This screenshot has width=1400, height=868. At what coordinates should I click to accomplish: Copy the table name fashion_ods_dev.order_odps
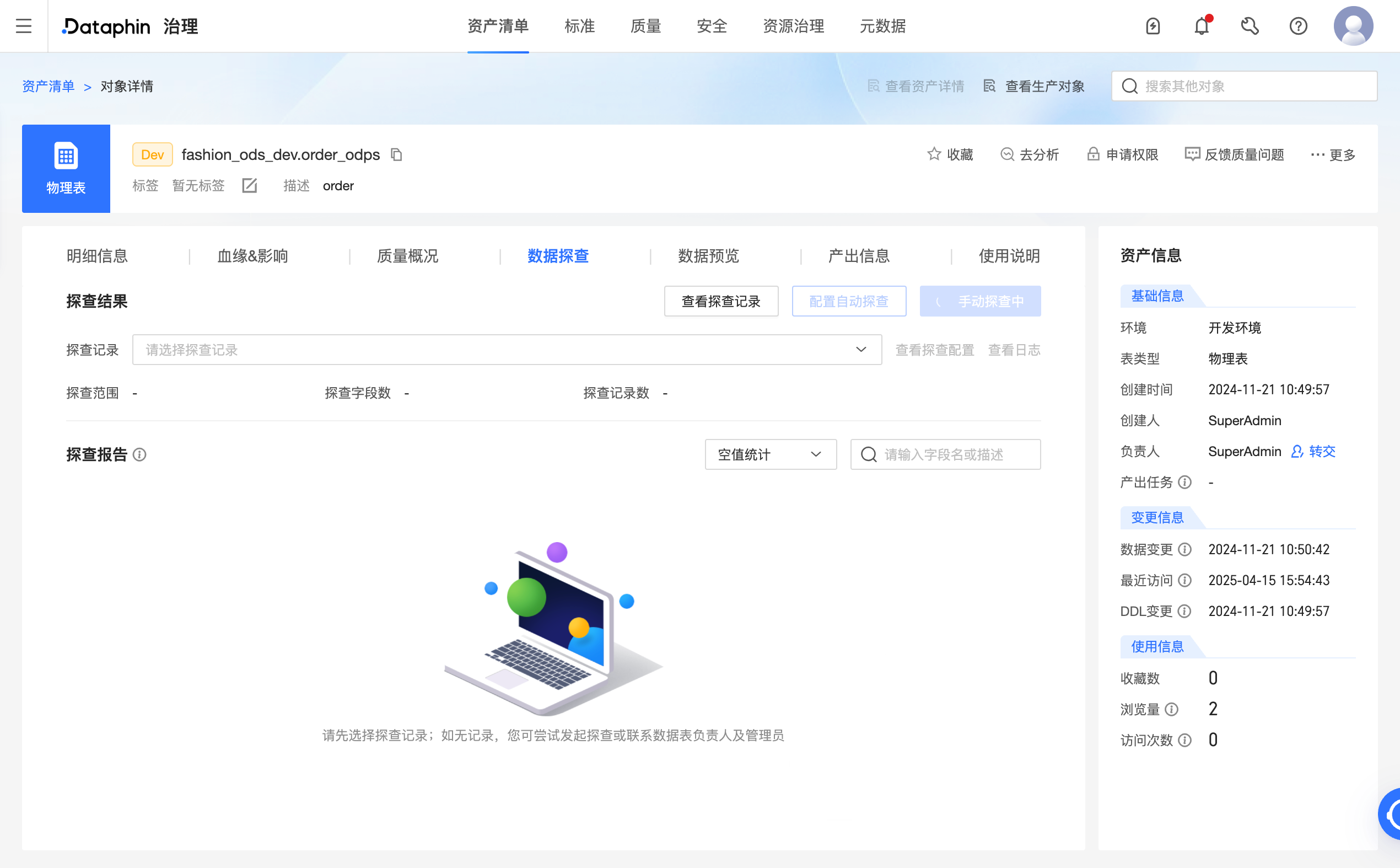pyautogui.click(x=396, y=154)
